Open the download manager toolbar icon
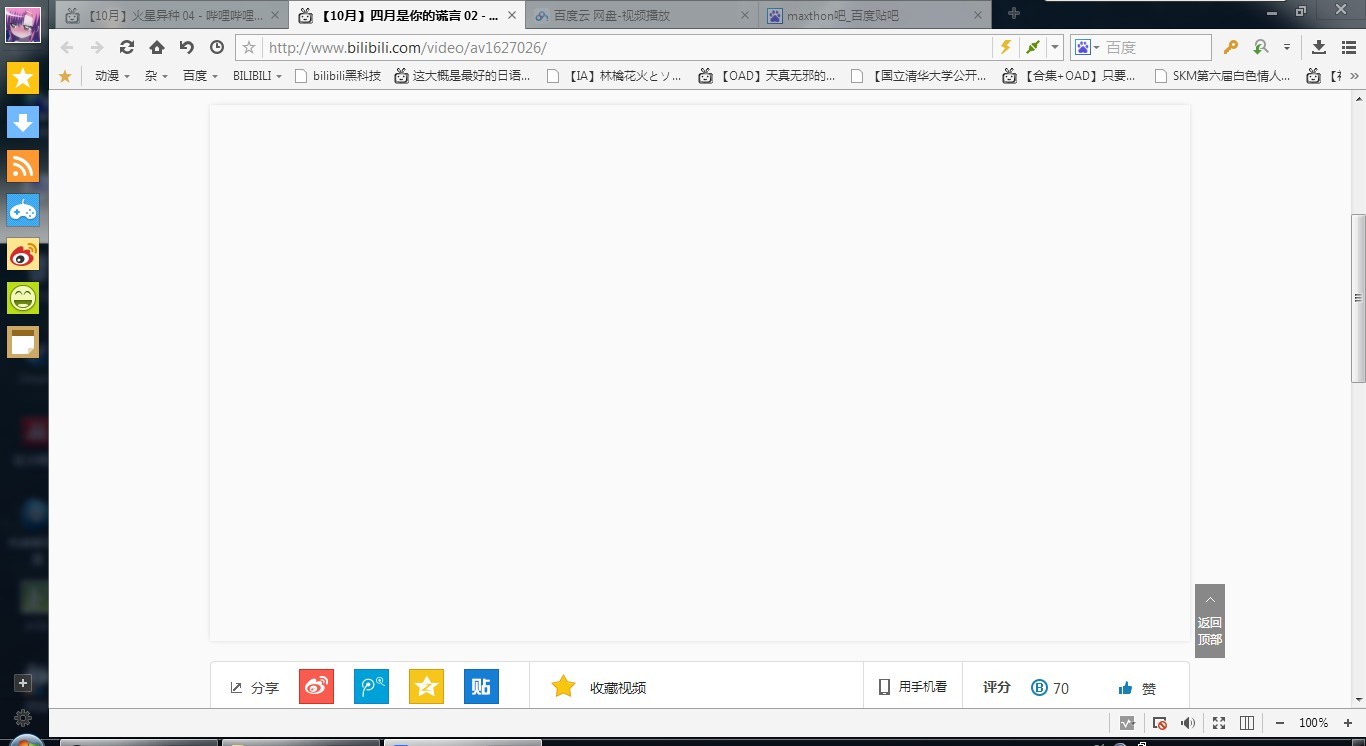 [x=1319, y=47]
